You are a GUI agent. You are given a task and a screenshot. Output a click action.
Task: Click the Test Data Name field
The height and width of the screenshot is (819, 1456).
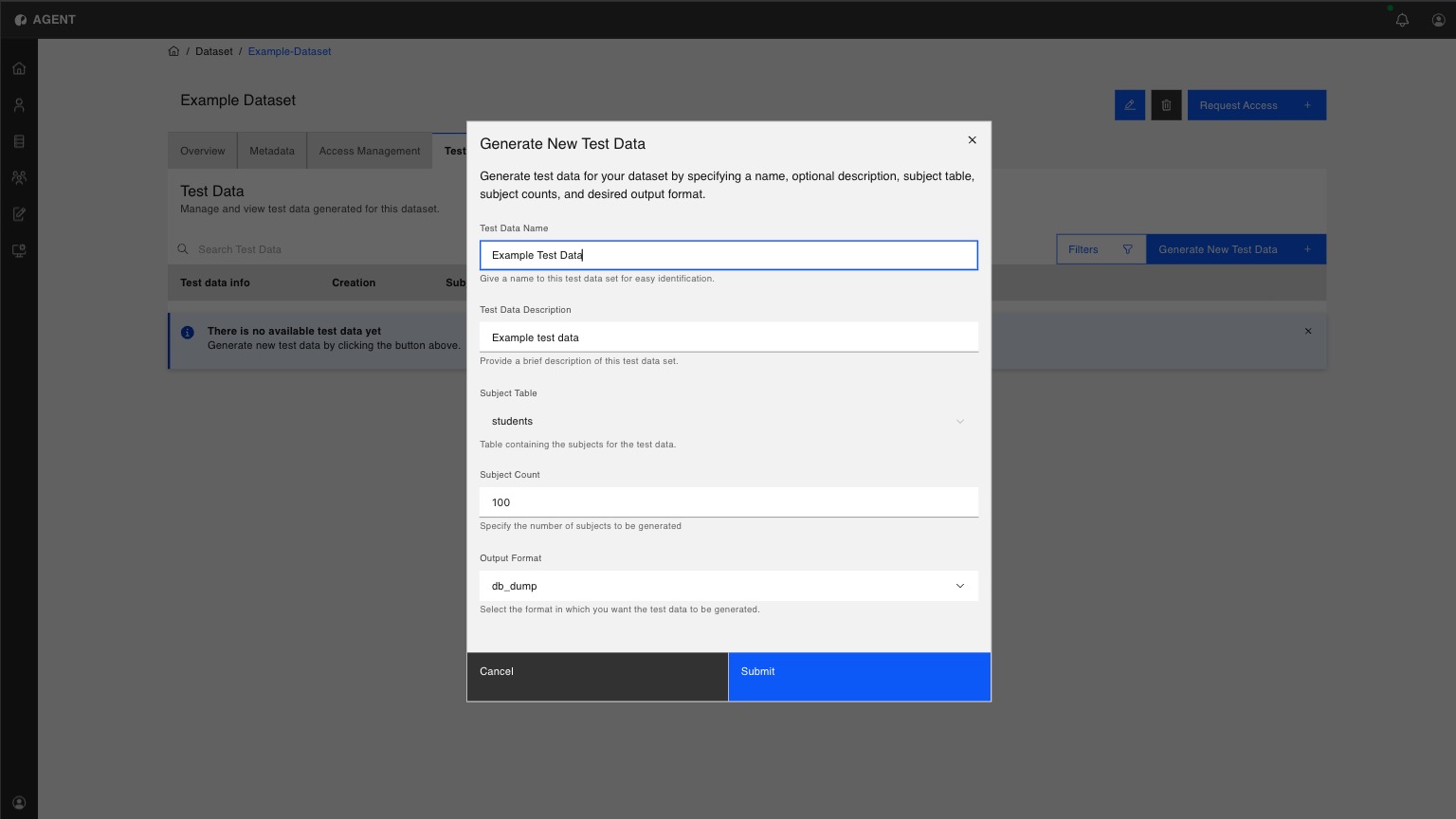pos(728,255)
